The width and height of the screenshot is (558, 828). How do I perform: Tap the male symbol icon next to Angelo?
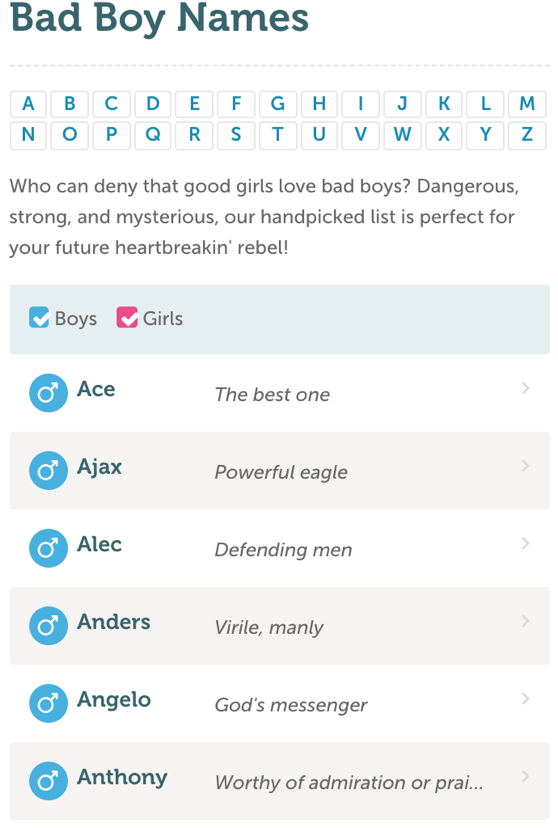click(x=48, y=703)
